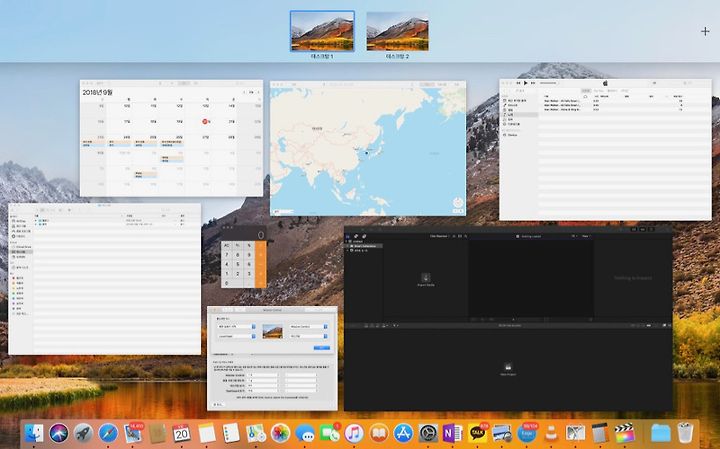Open iTunes music note icon in Dock

354,433
